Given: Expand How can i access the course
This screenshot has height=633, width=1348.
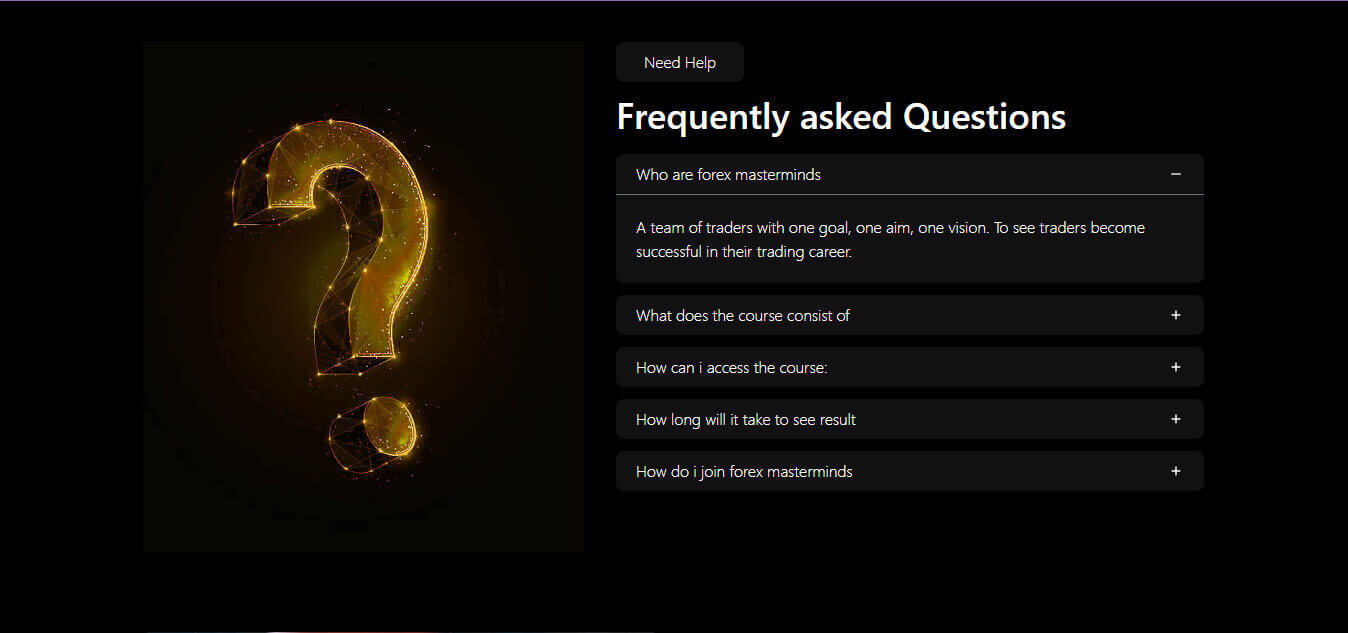Looking at the screenshot, I should pos(732,368).
